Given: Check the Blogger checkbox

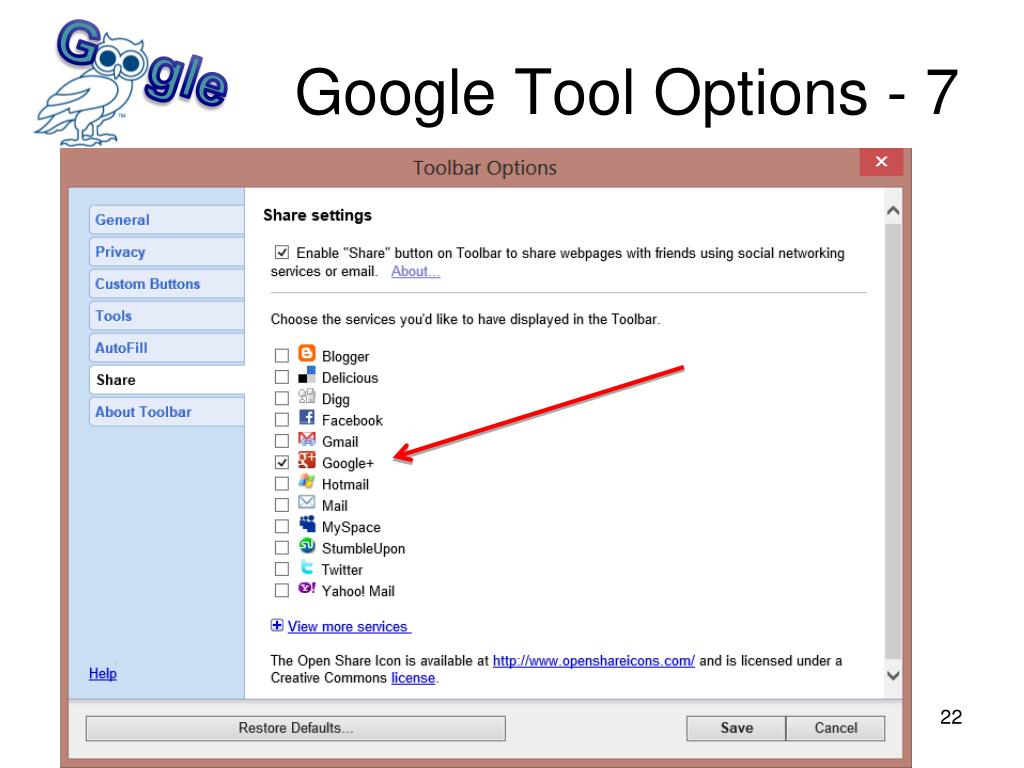Looking at the screenshot, I should click(x=281, y=355).
